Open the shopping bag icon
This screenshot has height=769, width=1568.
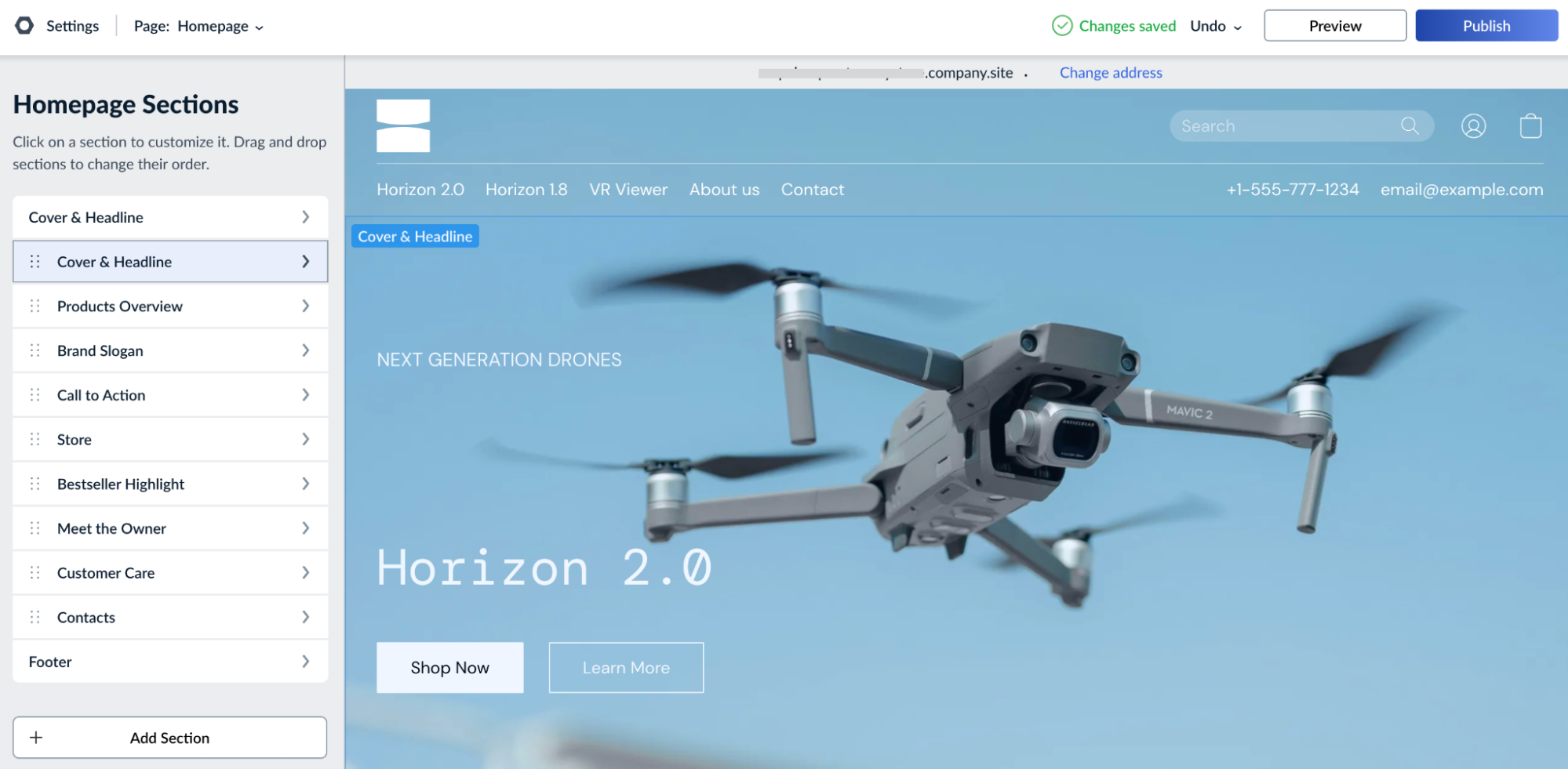pos(1530,125)
